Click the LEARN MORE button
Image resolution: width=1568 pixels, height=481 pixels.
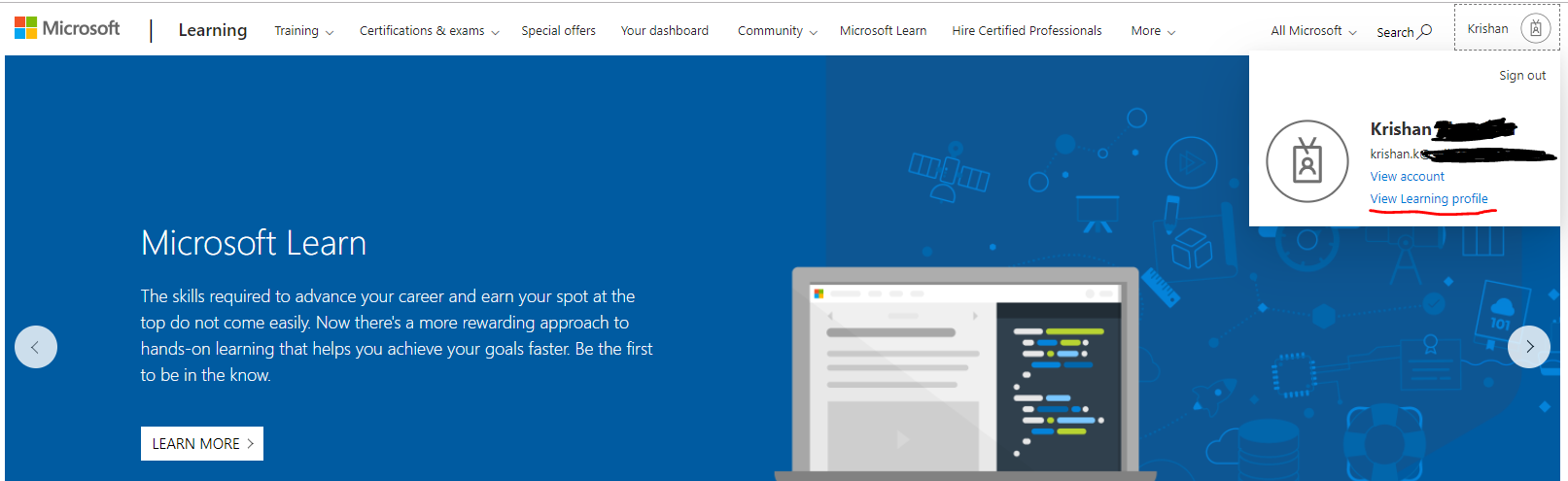point(202,443)
